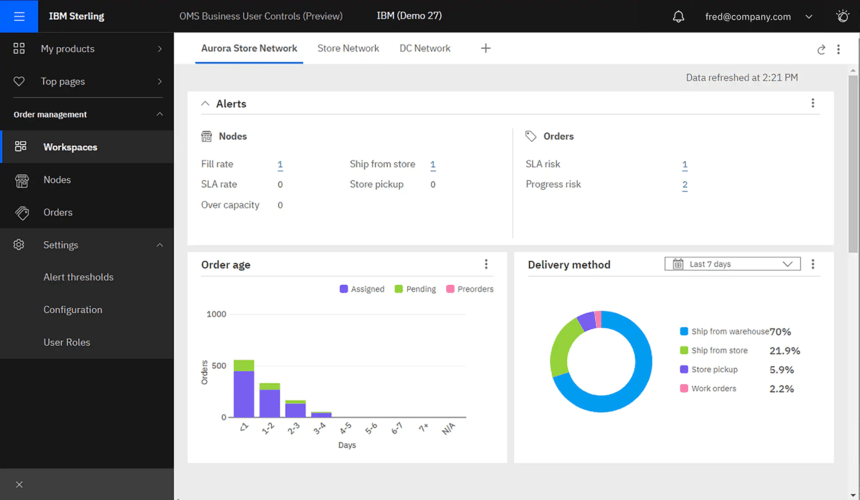Click the Workspaces sidebar icon
Image resolution: width=860 pixels, height=500 pixels.
click(x=21, y=146)
